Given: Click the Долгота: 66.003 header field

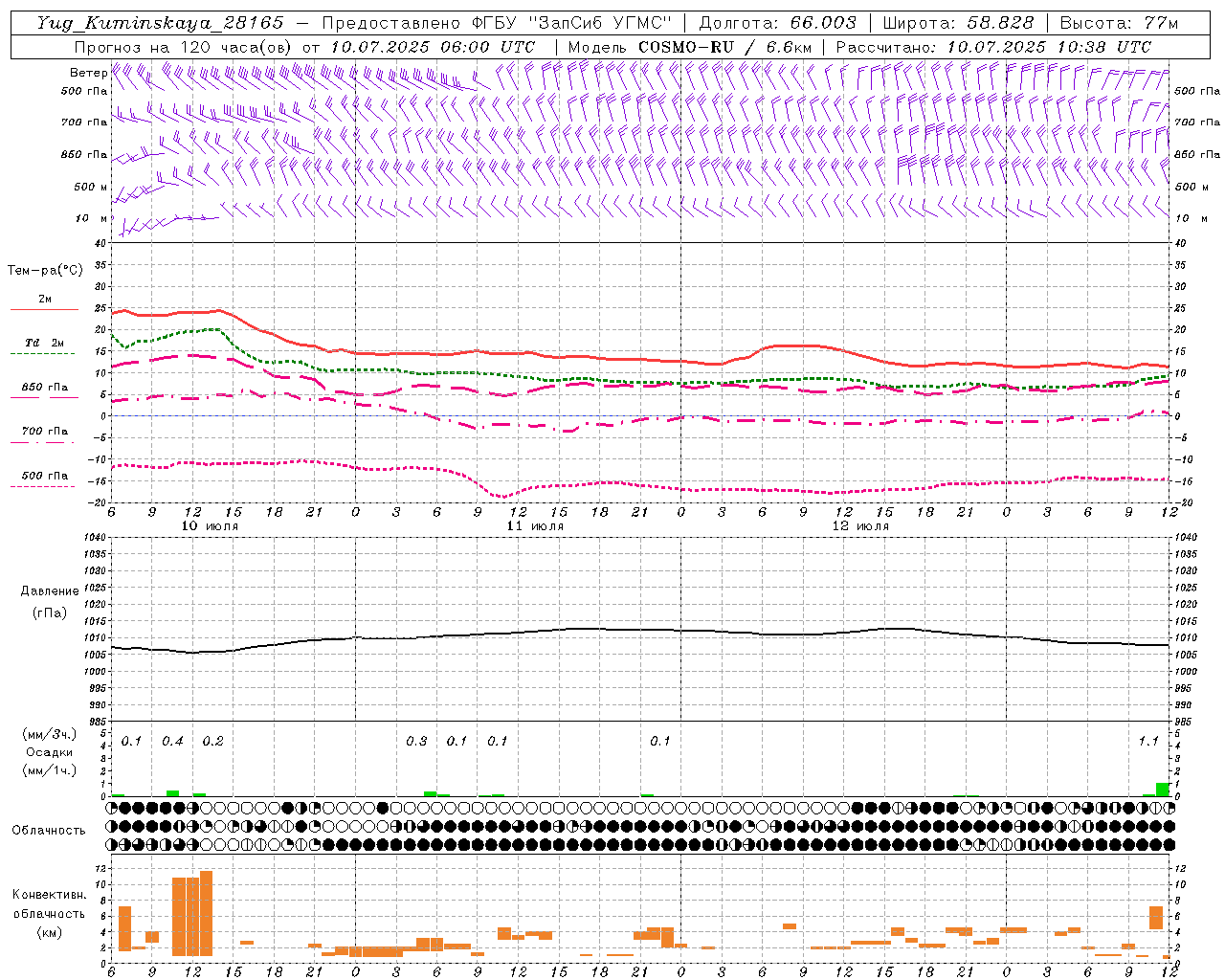Looking at the screenshot, I should [776, 23].
